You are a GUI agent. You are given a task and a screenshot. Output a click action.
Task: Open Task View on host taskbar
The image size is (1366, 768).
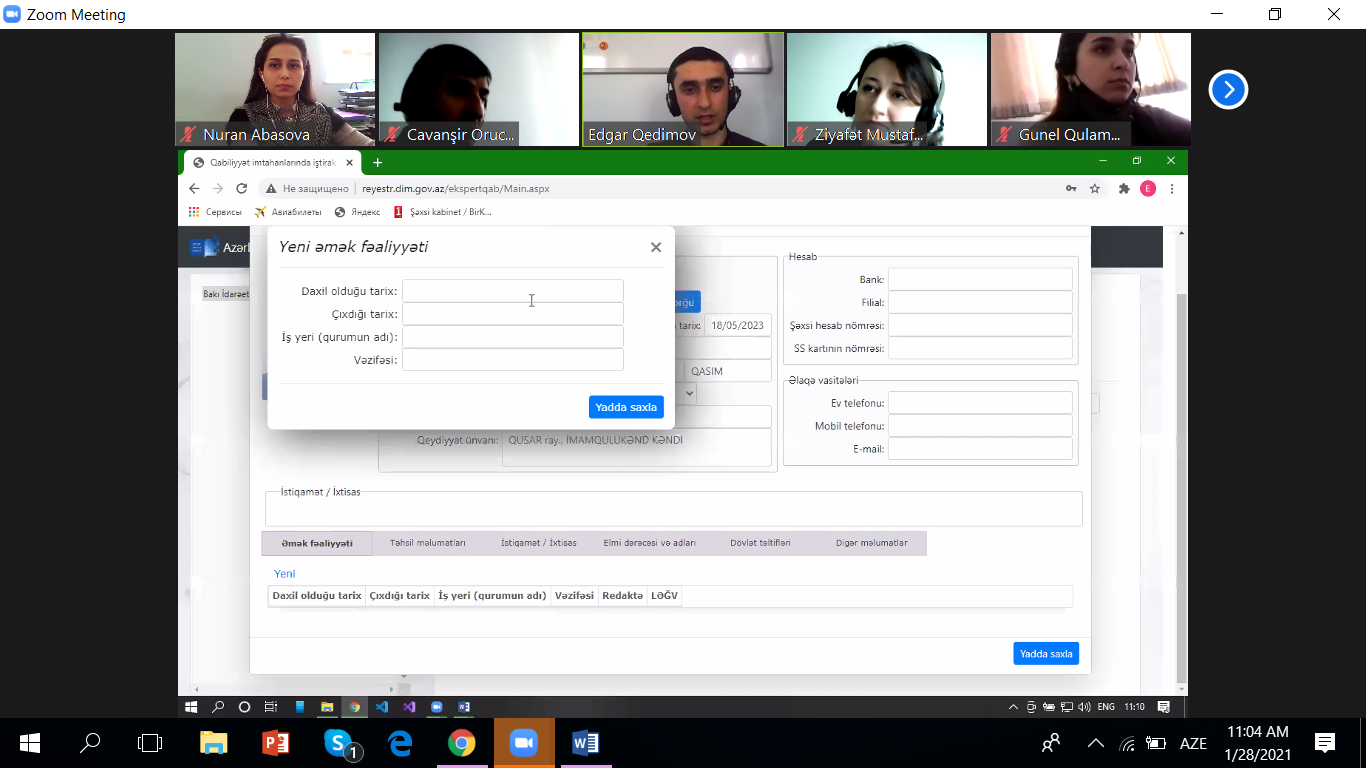(x=150, y=743)
